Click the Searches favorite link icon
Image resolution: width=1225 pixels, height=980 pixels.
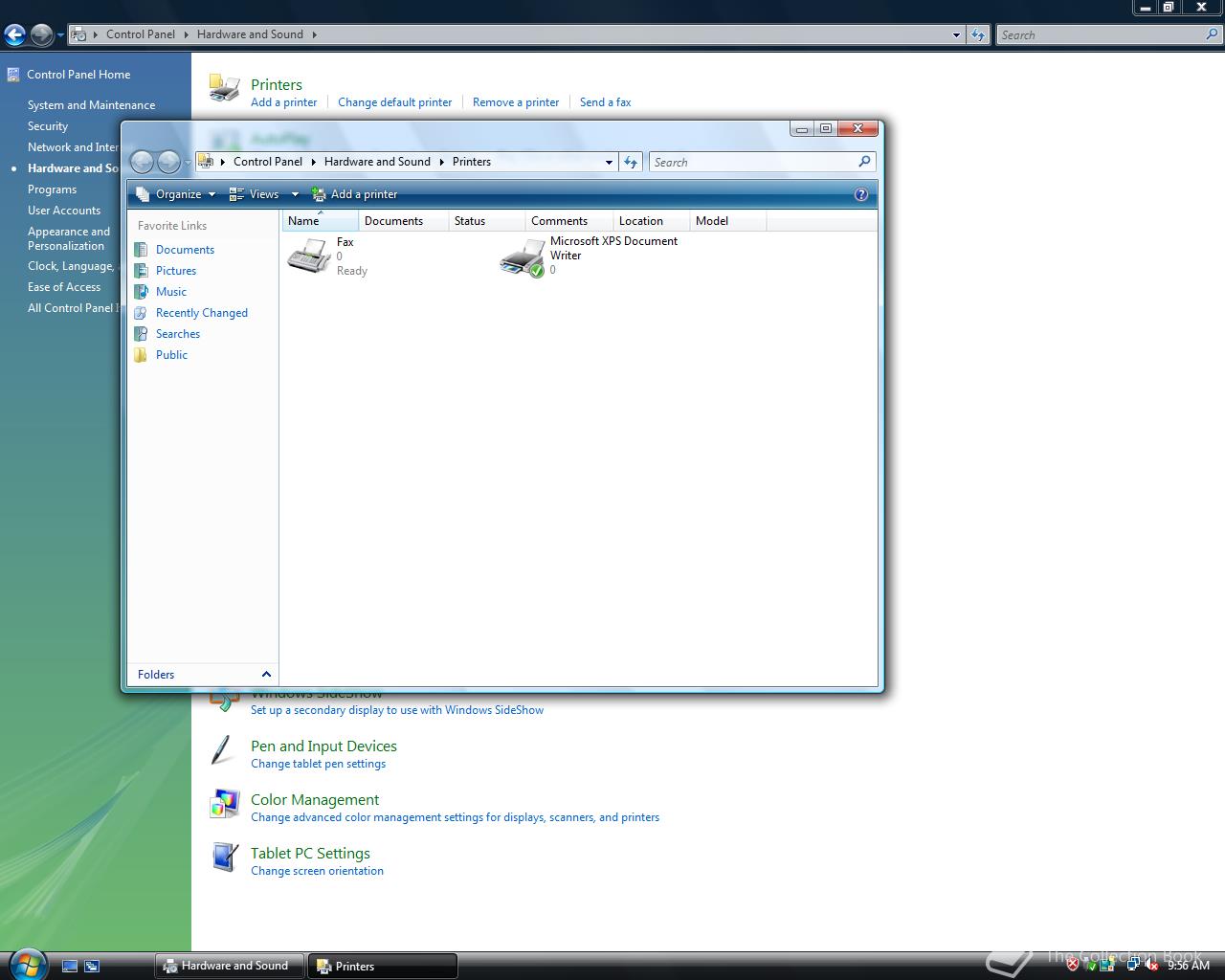coord(141,334)
